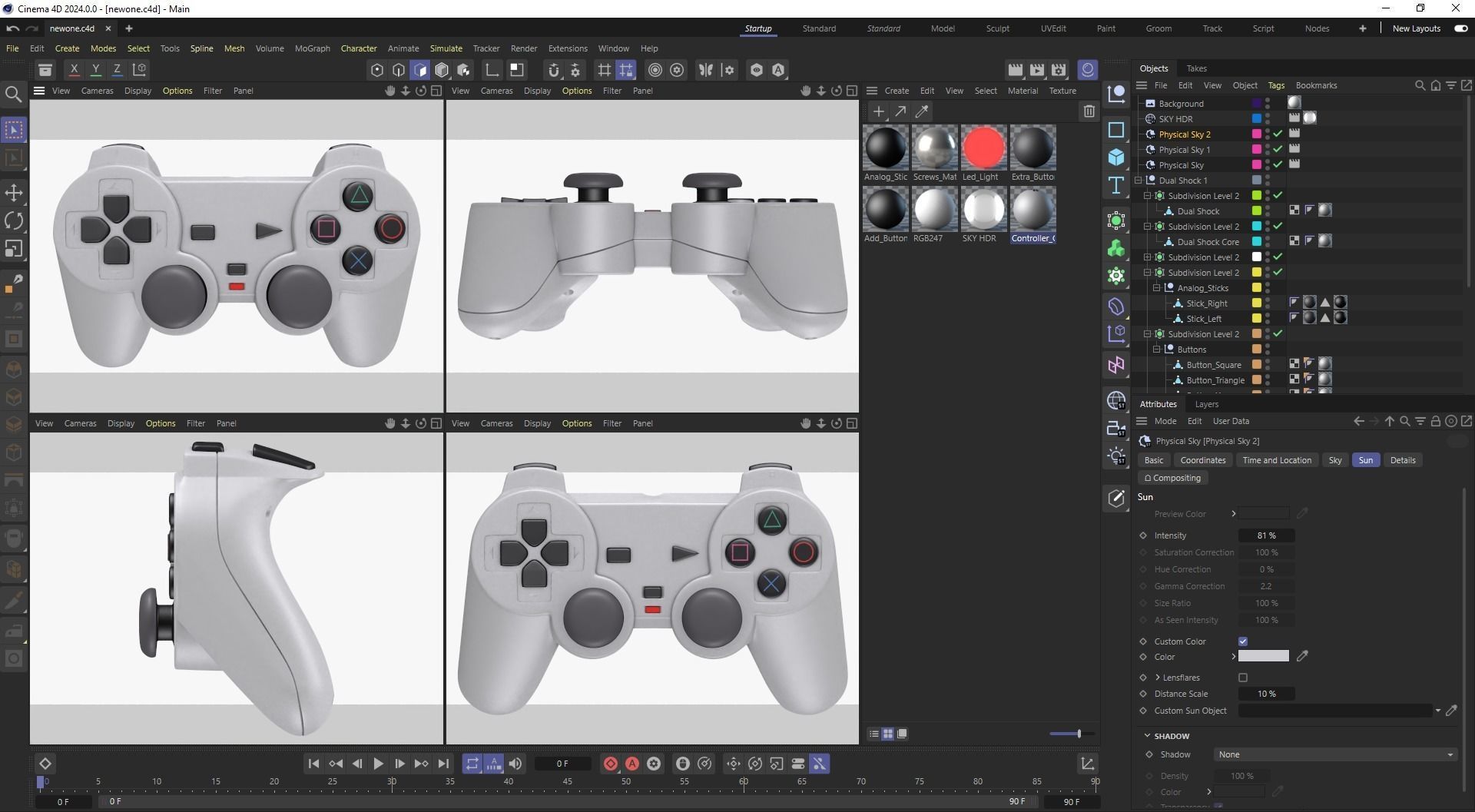The image size is (1475, 812).
Task: Uncheck the Custom Color checkbox
Action: [x=1243, y=641]
